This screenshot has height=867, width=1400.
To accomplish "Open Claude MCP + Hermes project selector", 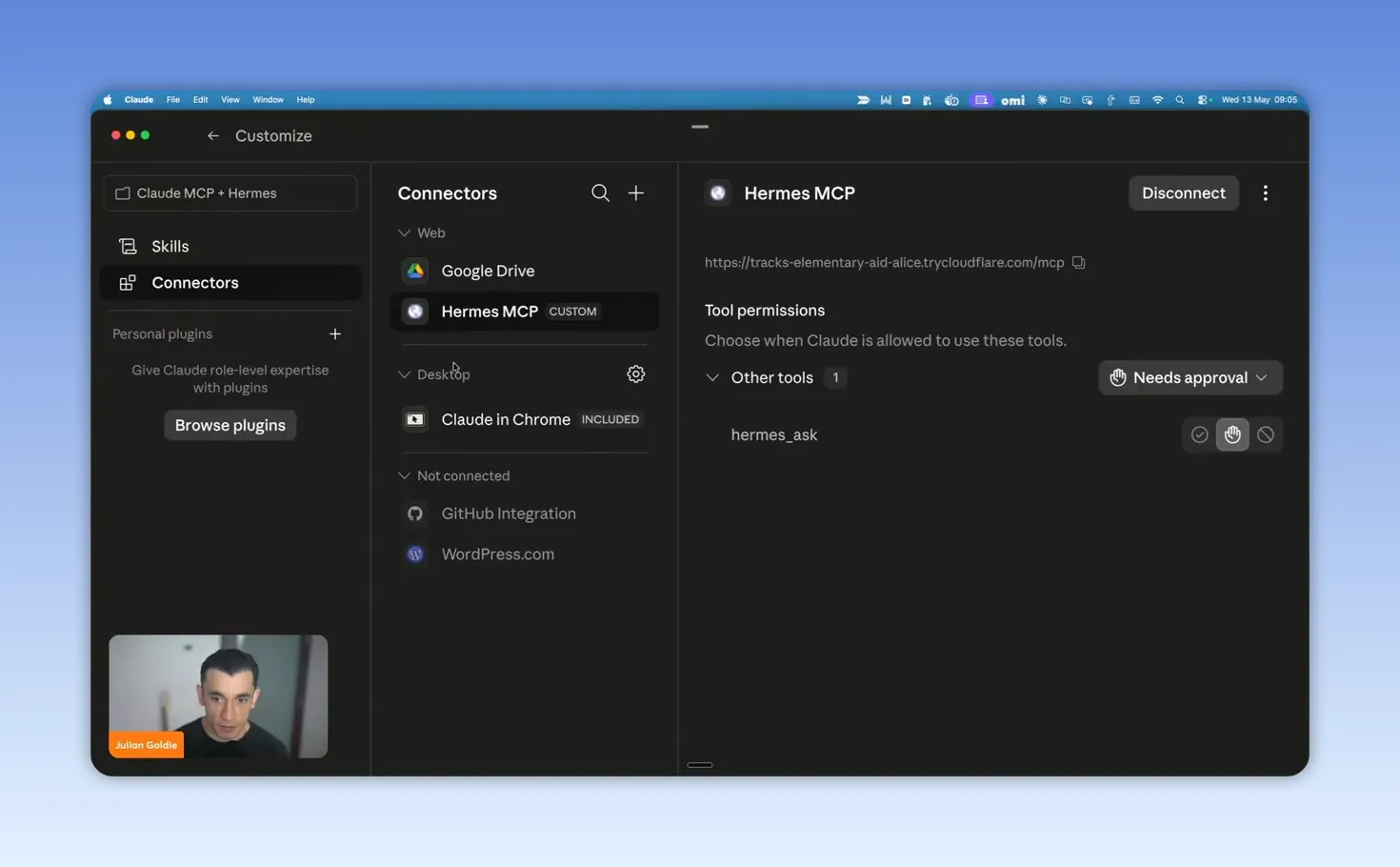I will click(x=230, y=193).
